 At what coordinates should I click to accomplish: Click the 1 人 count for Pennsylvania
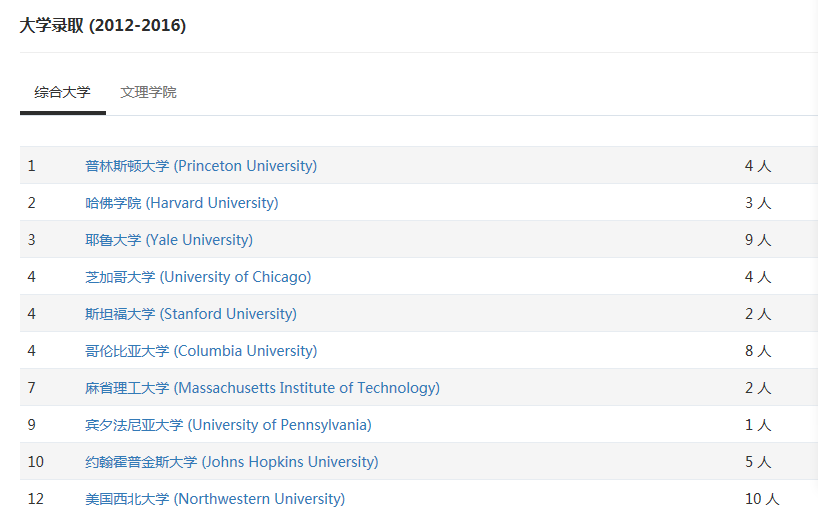point(758,425)
